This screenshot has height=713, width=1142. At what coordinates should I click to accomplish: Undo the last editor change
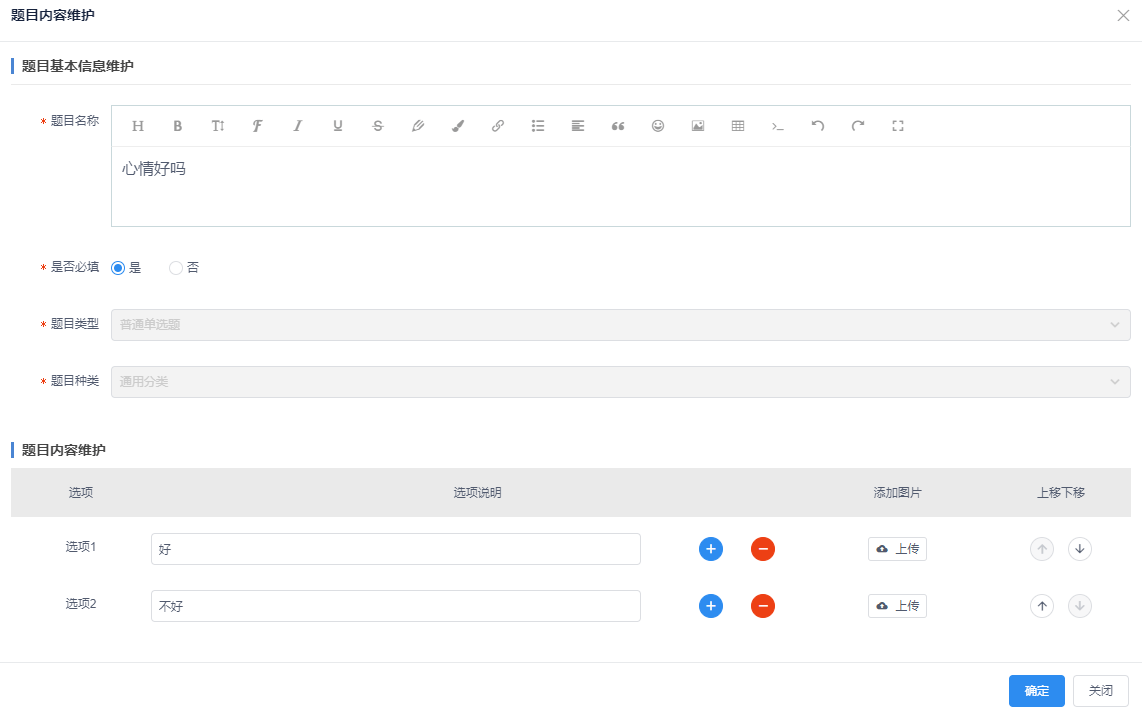818,126
